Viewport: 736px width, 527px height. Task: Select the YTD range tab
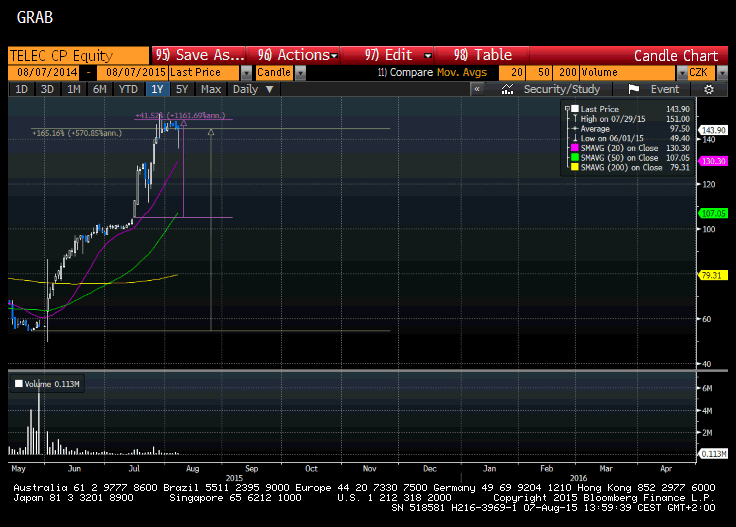click(x=128, y=89)
